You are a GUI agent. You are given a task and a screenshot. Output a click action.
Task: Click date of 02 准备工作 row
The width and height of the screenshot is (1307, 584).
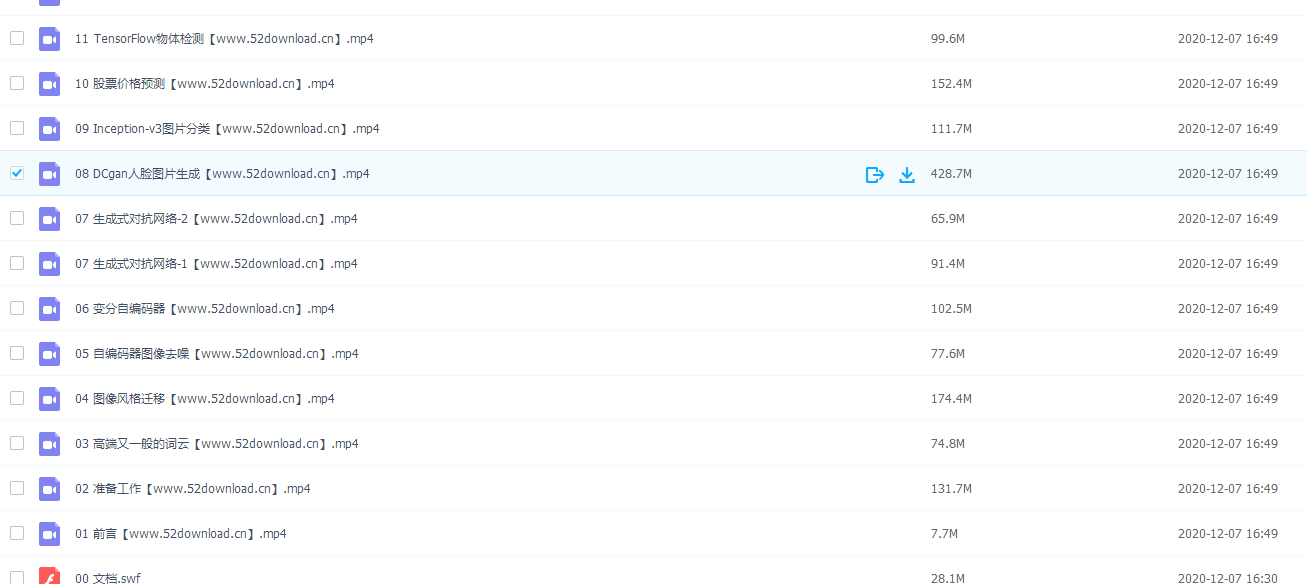coord(1228,489)
